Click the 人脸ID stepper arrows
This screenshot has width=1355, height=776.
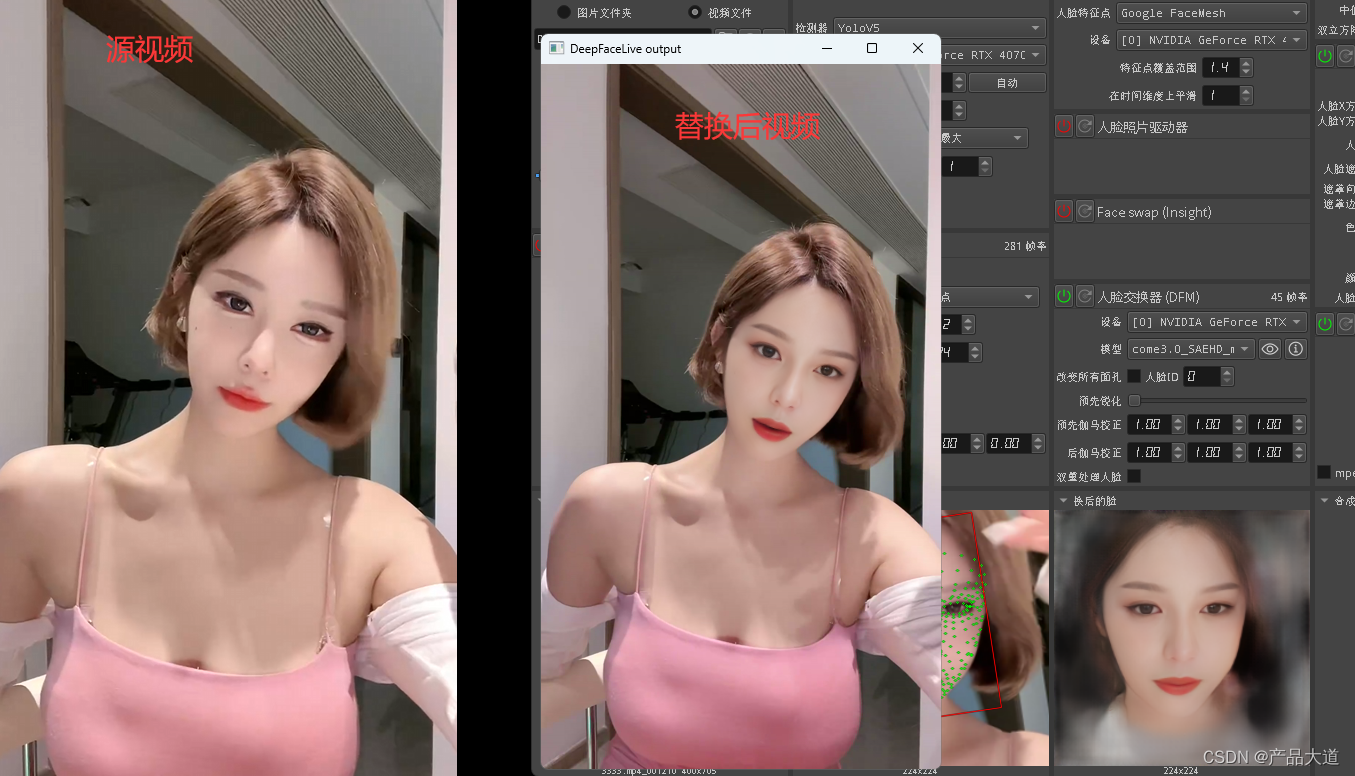1227,376
